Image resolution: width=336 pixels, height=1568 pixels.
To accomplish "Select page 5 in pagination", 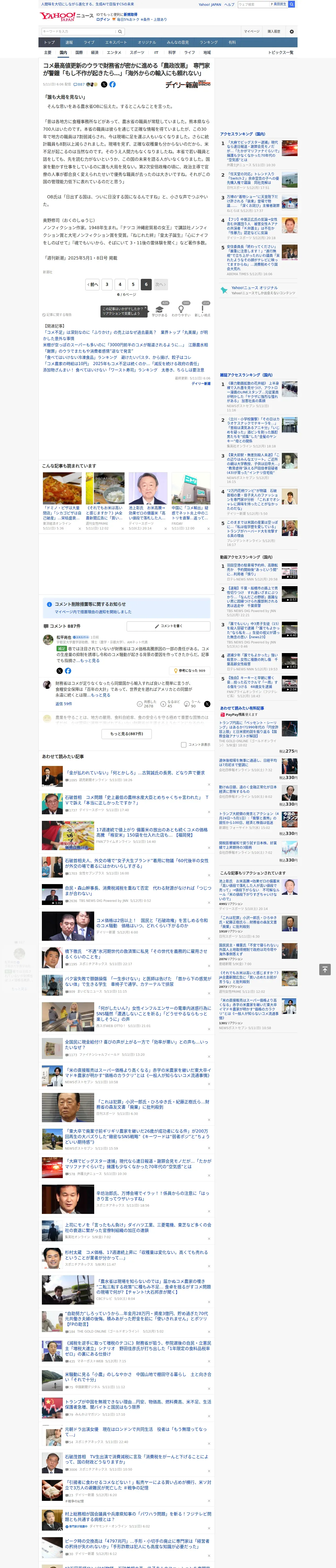I will 133,284.
